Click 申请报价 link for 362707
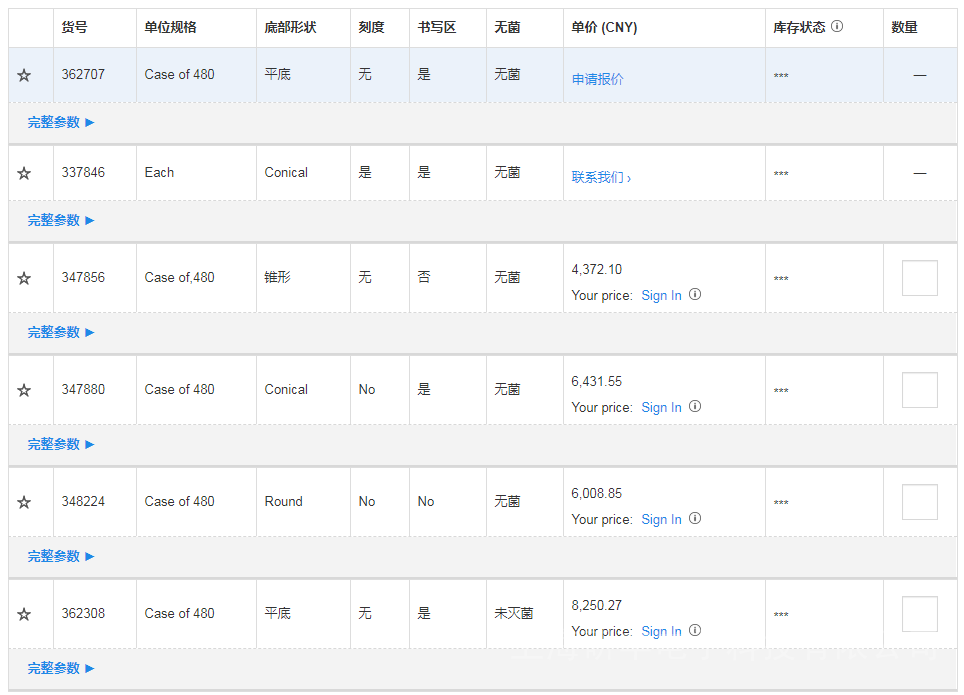The image size is (964, 695). (x=597, y=79)
